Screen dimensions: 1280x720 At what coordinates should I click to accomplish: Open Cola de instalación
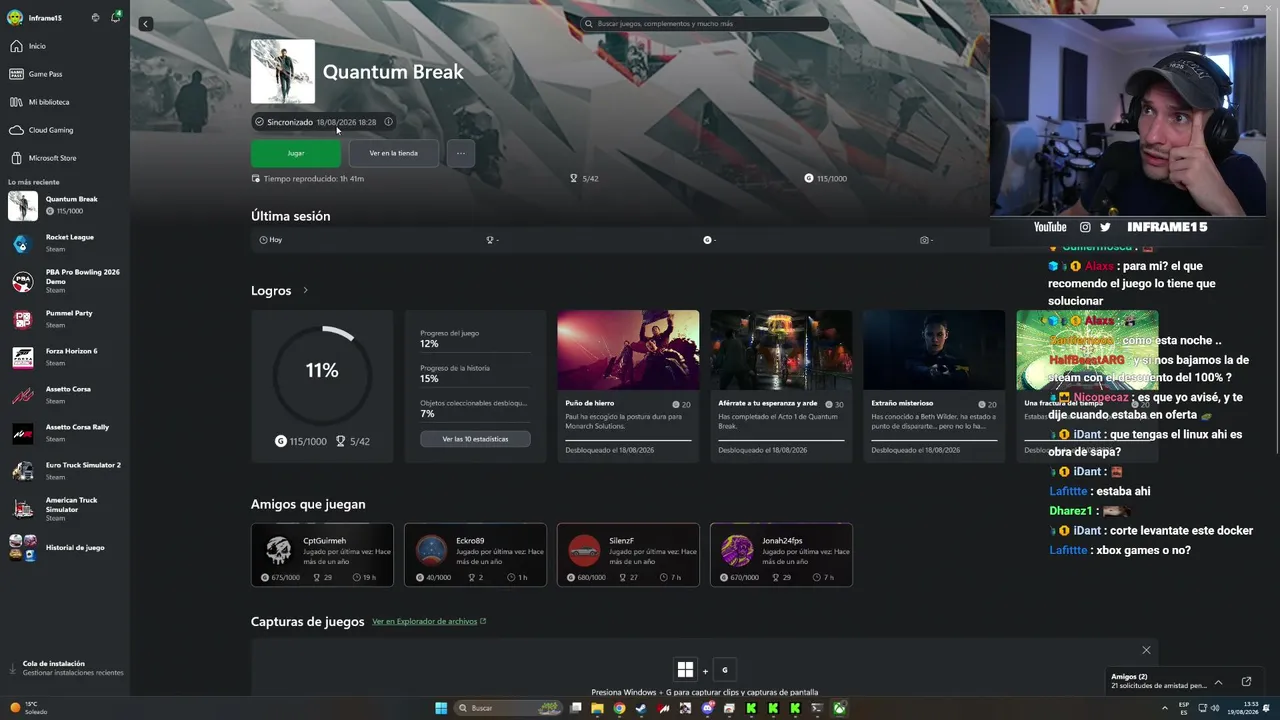pyautogui.click(x=65, y=668)
